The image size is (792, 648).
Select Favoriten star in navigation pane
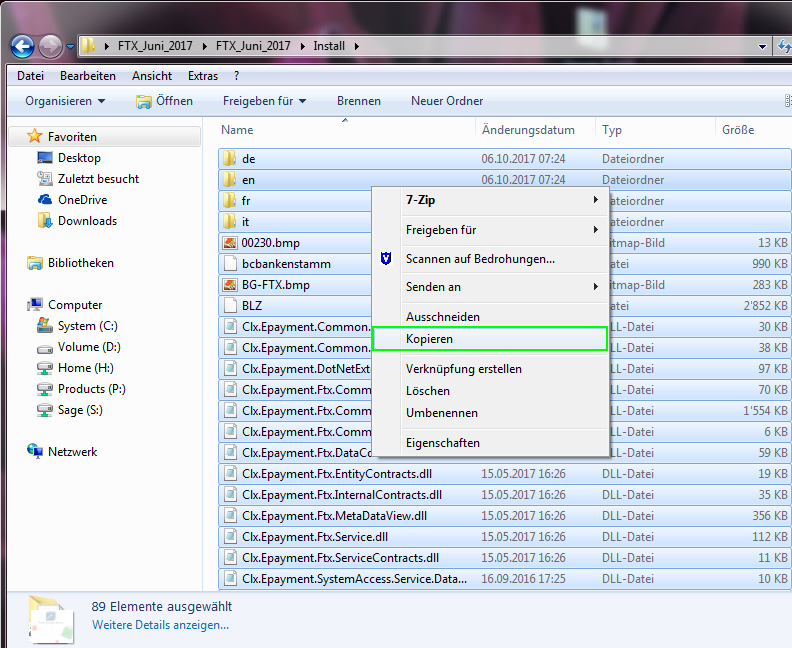click(x=34, y=136)
